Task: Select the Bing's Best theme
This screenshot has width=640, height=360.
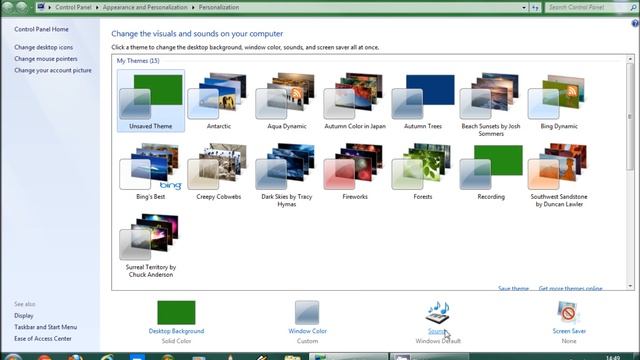Action: tap(151, 171)
